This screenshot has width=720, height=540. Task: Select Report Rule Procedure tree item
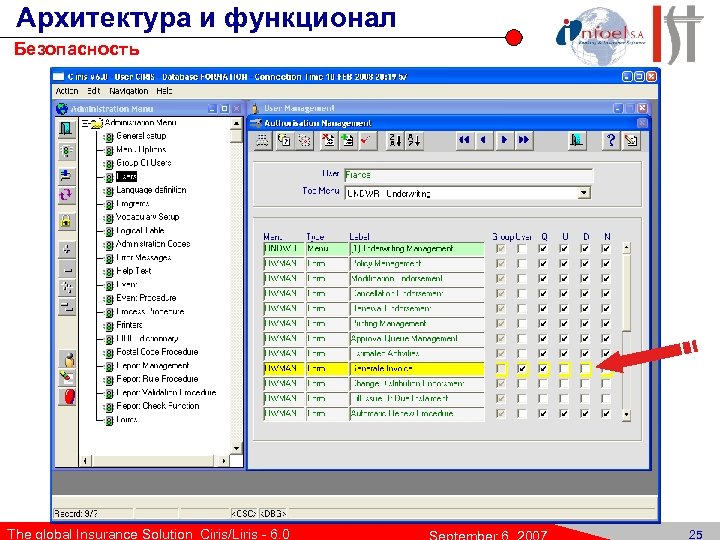click(x=157, y=379)
